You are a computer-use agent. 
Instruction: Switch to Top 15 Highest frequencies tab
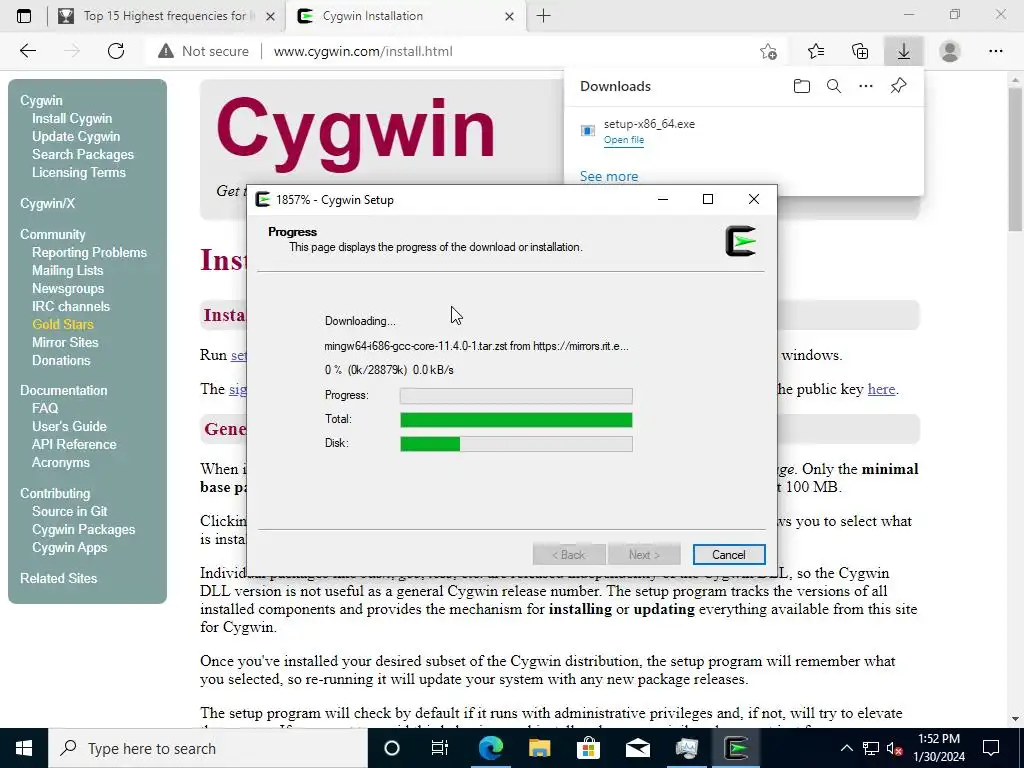(x=166, y=16)
